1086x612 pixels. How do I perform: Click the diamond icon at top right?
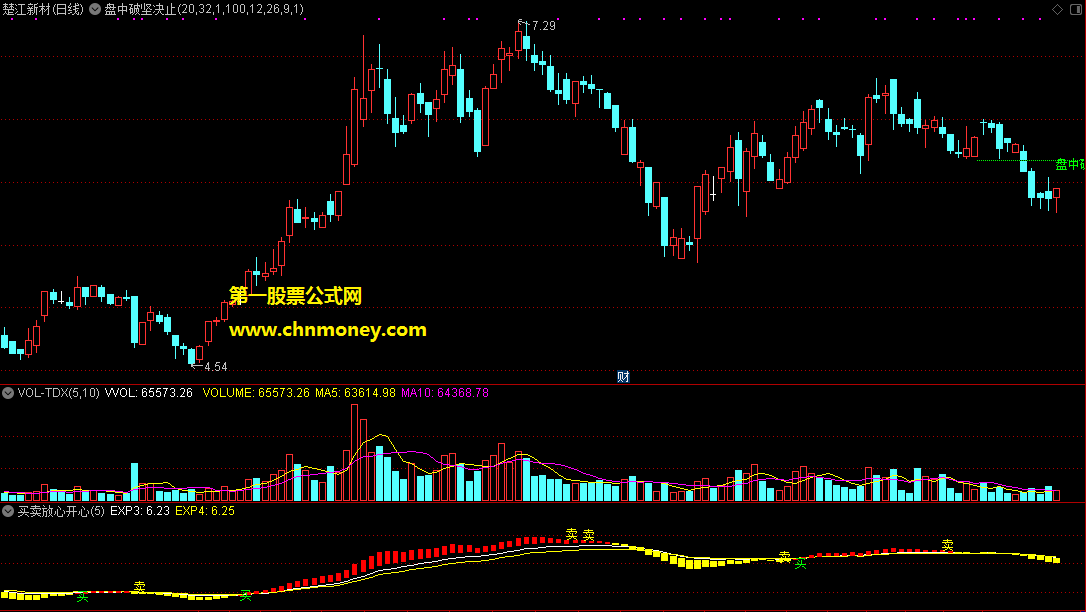coord(1058,9)
